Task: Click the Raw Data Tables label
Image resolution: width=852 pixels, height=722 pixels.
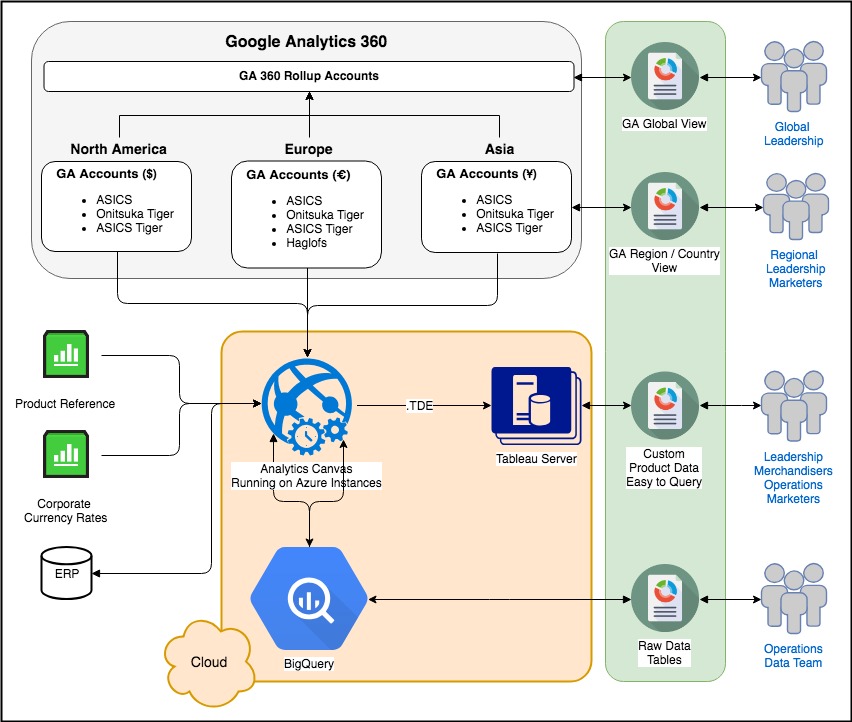Action: pyautogui.click(x=664, y=652)
